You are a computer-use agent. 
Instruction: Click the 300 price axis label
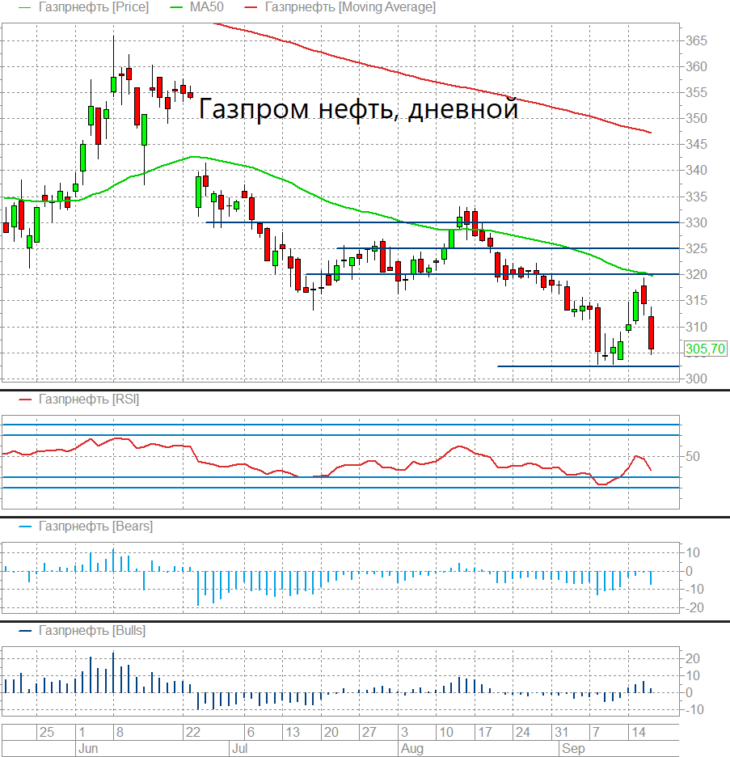[x=696, y=378]
